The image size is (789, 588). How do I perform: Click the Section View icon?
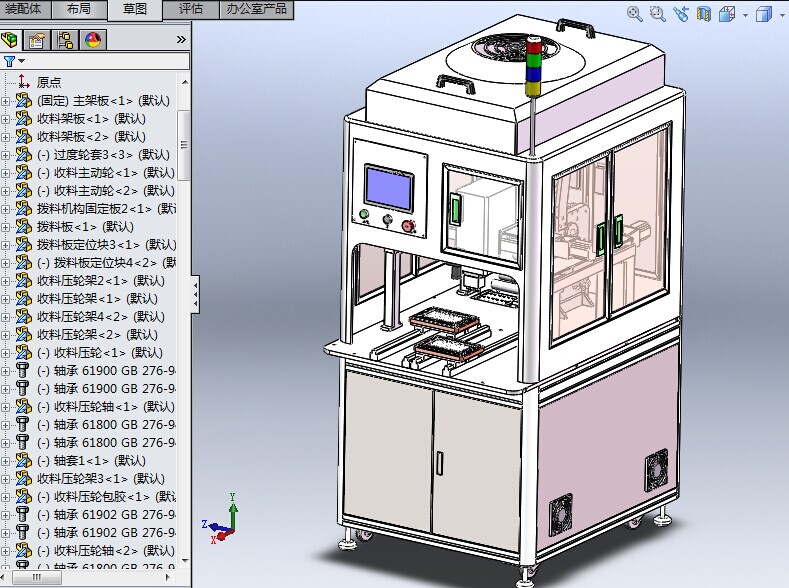pyautogui.click(x=703, y=14)
